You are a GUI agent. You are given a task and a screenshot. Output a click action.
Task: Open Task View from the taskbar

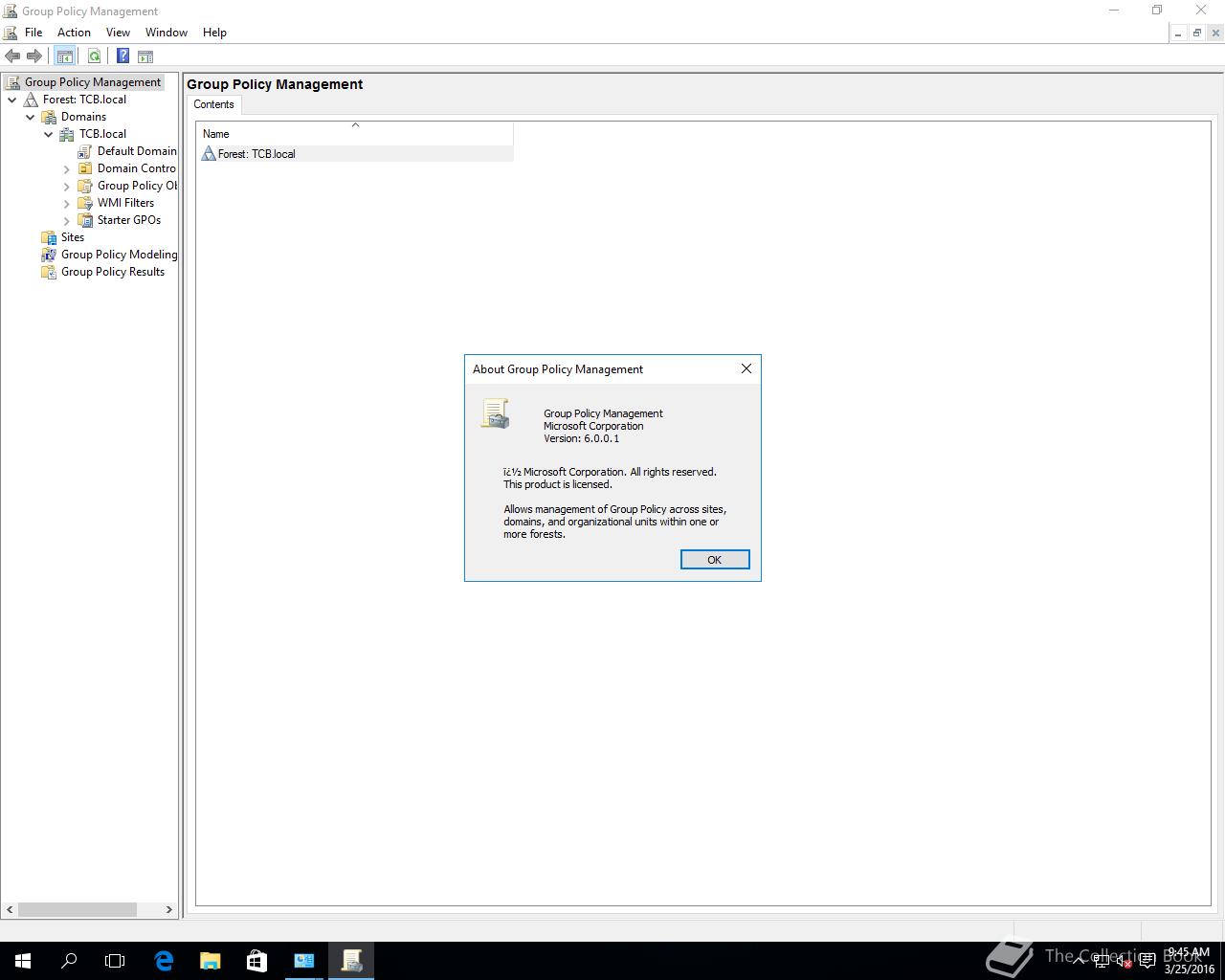pos(115,961)
